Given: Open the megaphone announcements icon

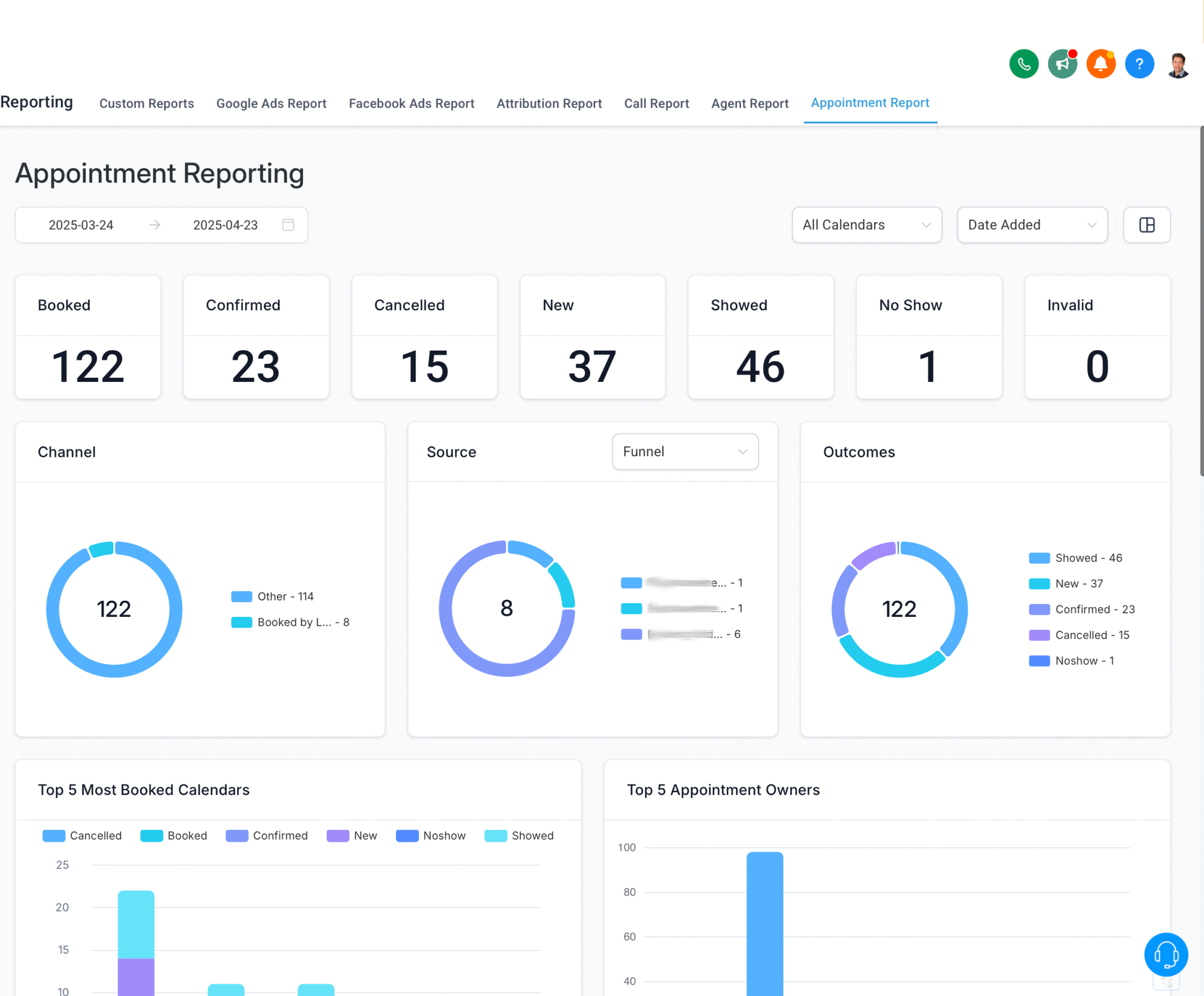Looking at the screenshot, I should 1062,64.
